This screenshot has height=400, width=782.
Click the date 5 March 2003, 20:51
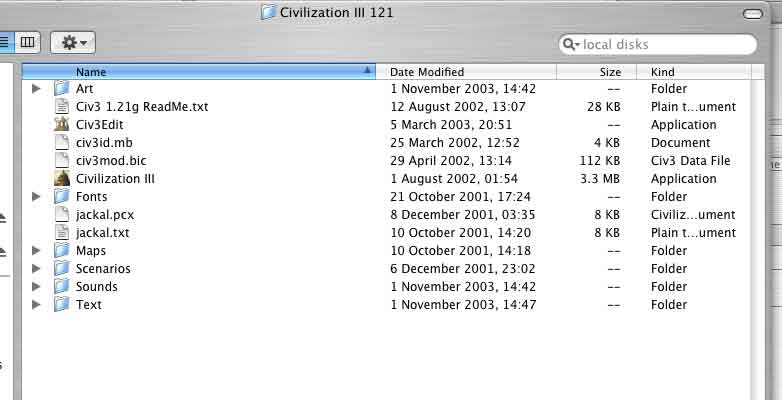click(x=451, y=124)
